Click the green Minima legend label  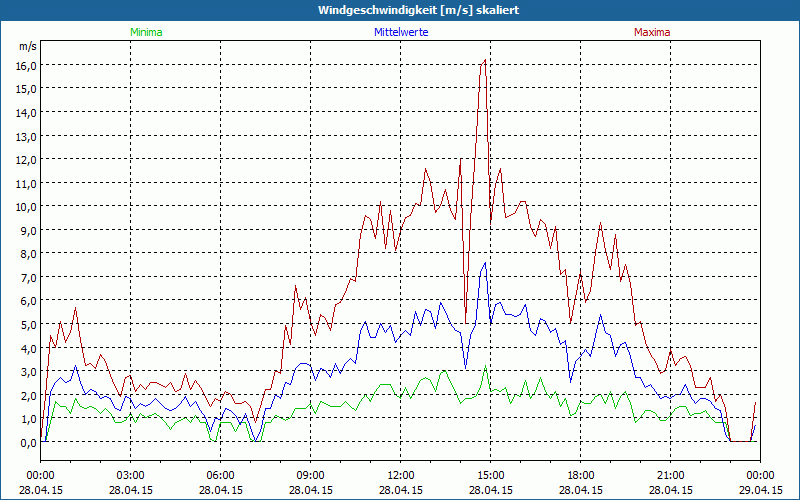click(145, 32)
